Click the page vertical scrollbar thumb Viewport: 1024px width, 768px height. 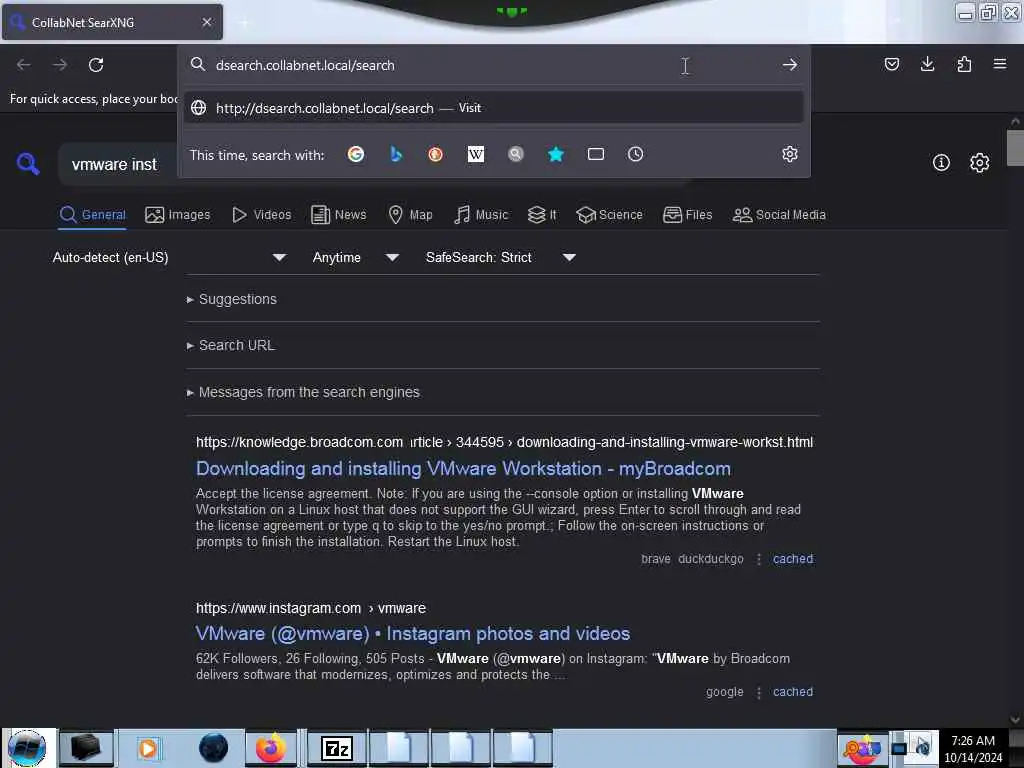[1015, 148]
